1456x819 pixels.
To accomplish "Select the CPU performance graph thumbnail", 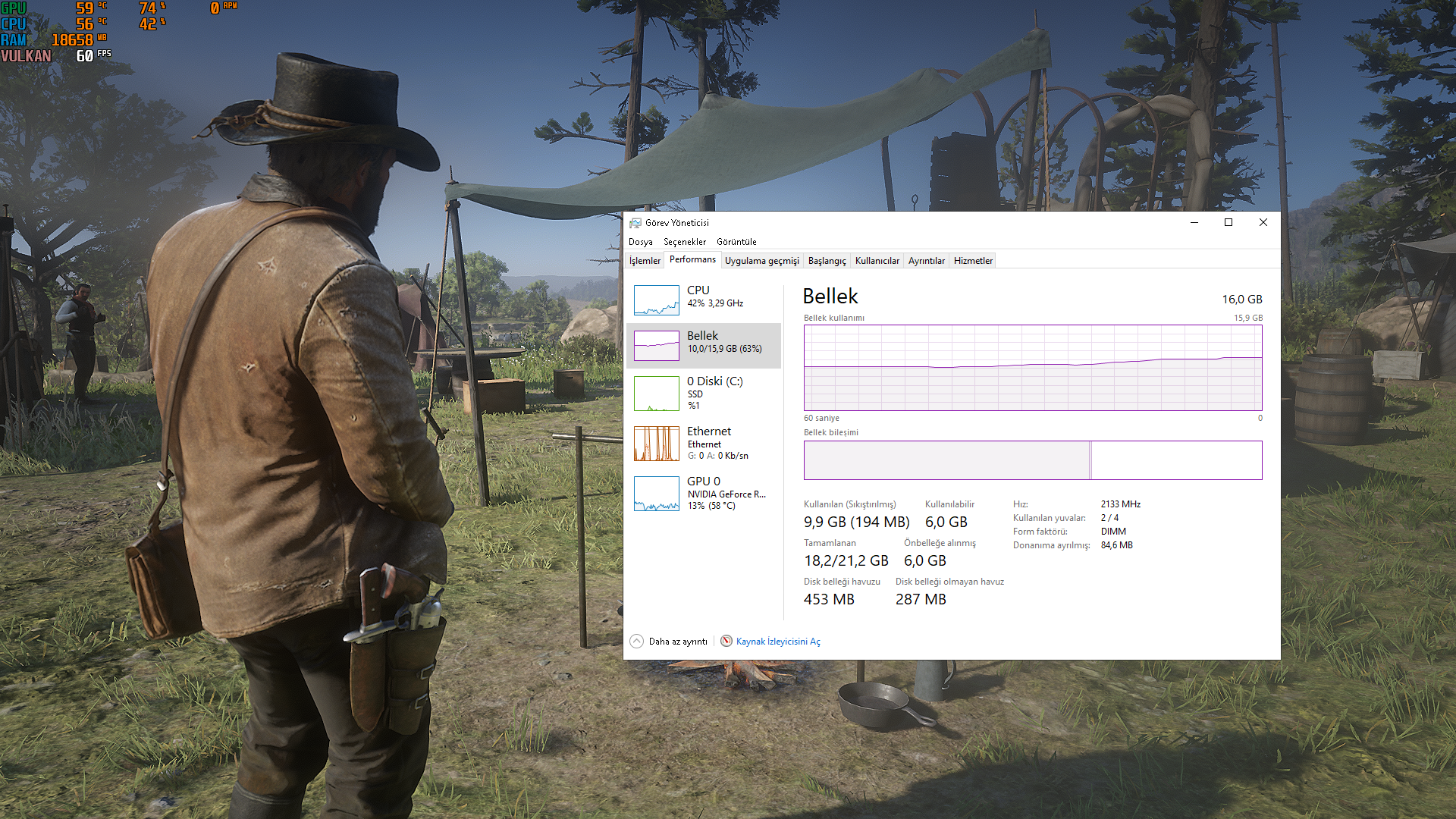I will pyautogui.click(x=656, y=300).
